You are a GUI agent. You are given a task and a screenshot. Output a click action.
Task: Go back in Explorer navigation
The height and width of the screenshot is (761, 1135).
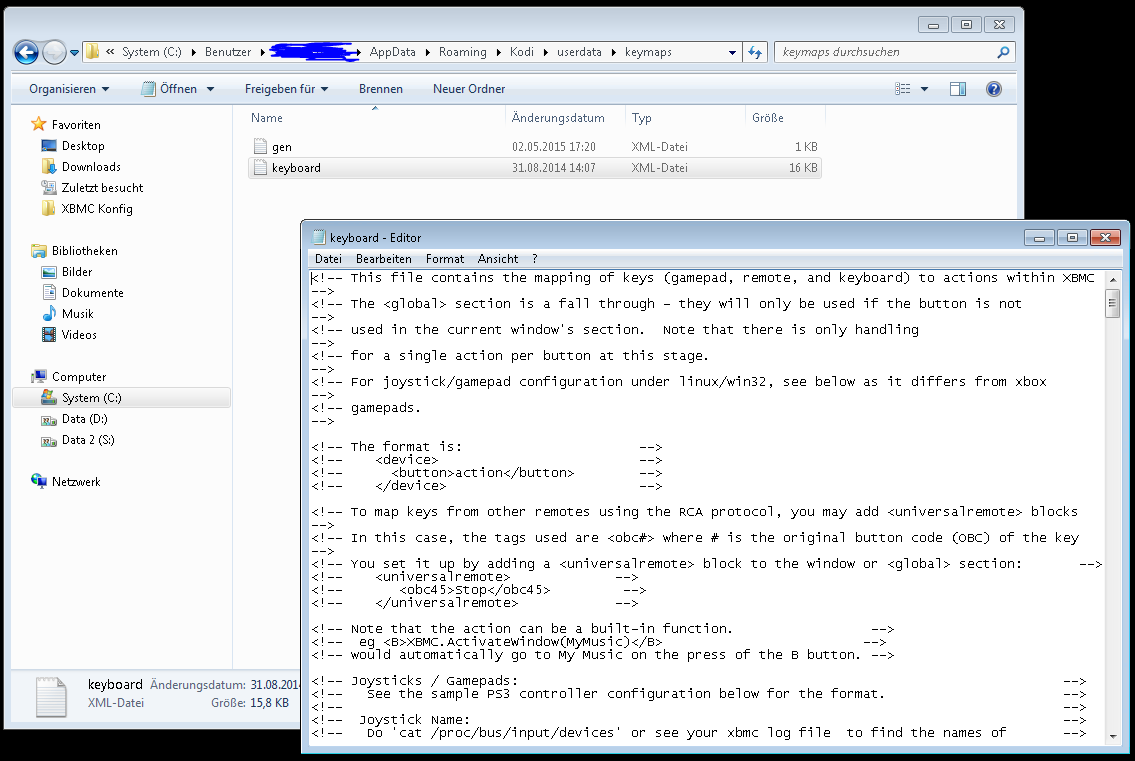[x=27, y=52]
